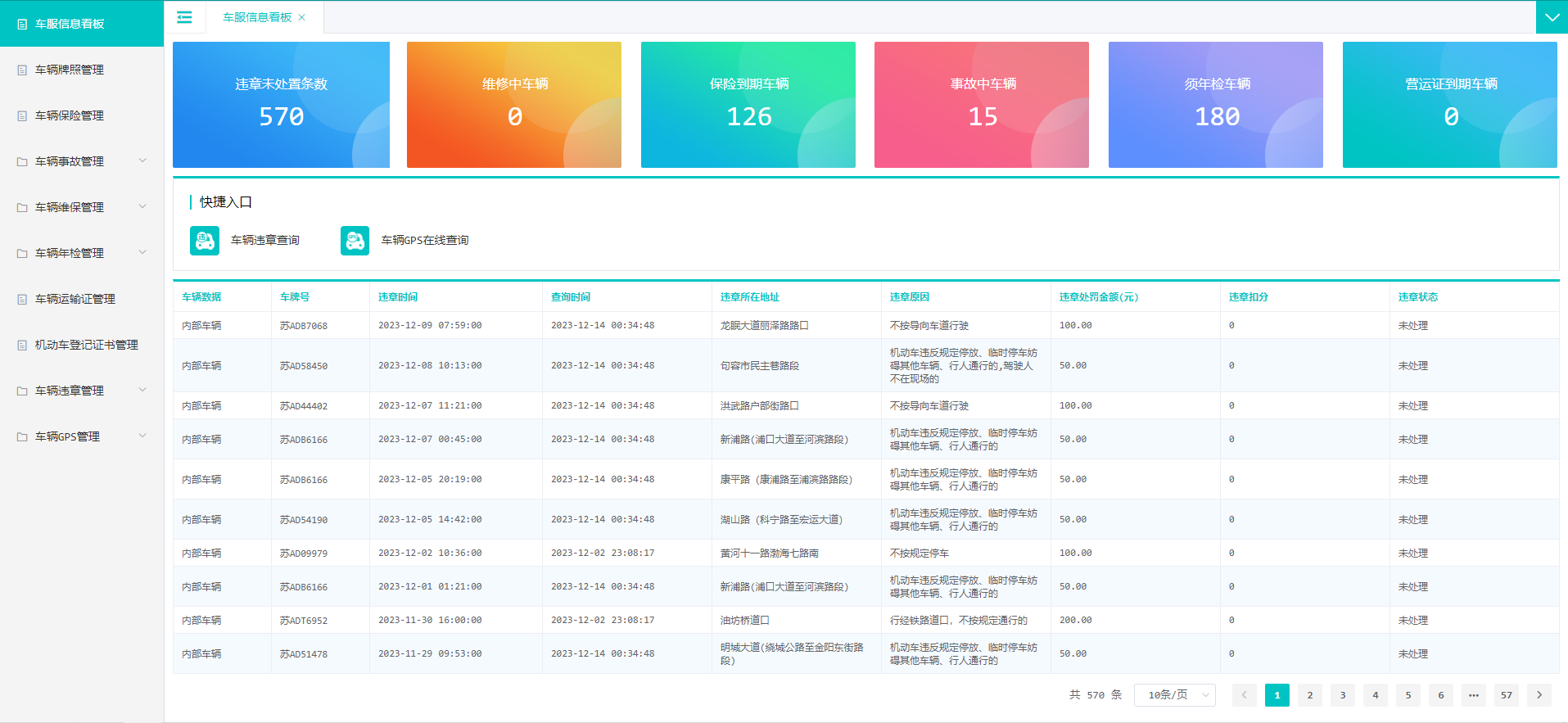Viewport: 1568px width, 723px height.
Task: Open the top-right tab dropdown chevron
Action: pyautogui.click(x=1552, y=17)
